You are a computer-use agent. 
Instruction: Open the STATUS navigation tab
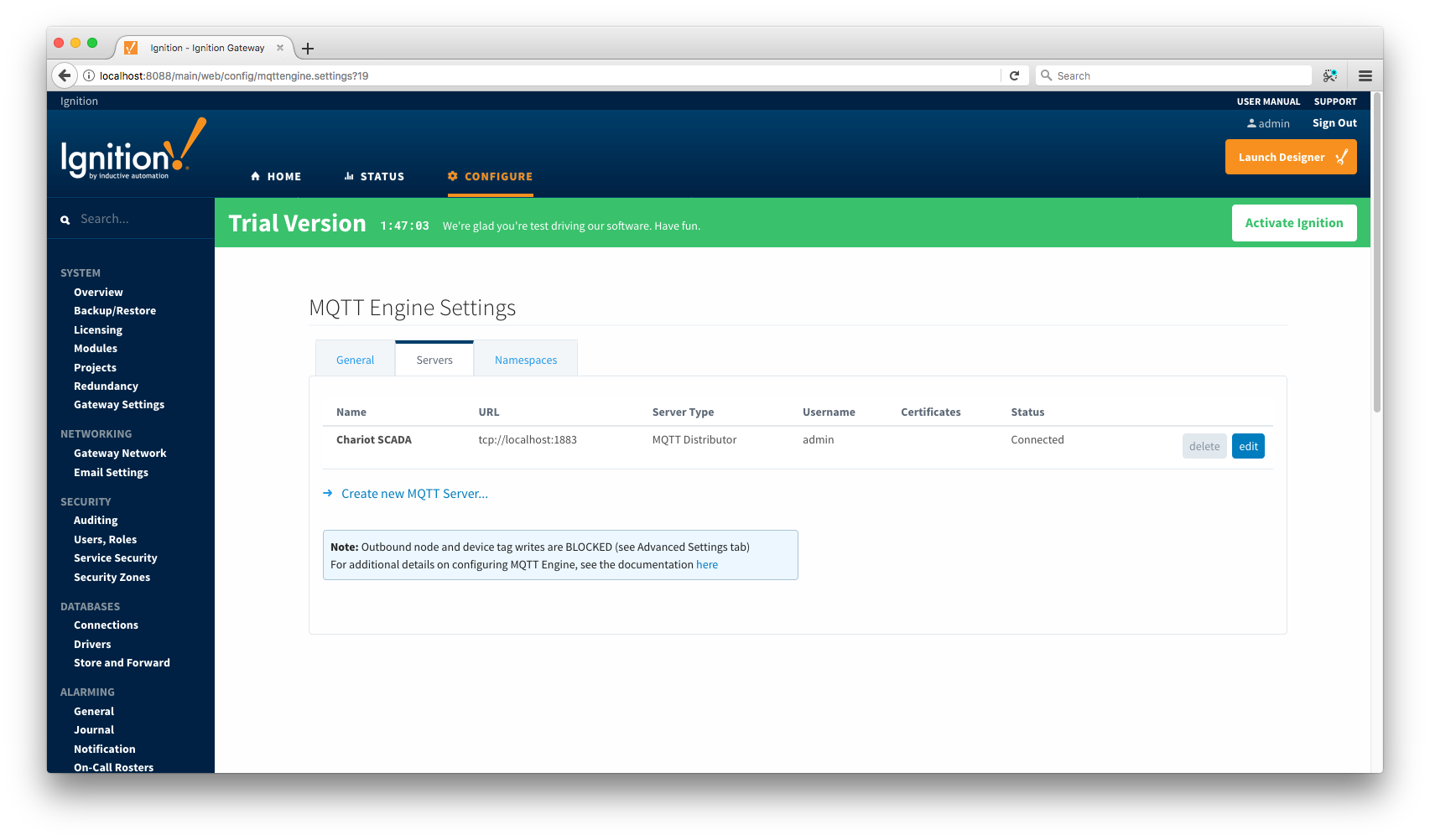pyautogui.click(x=374, y=176)
